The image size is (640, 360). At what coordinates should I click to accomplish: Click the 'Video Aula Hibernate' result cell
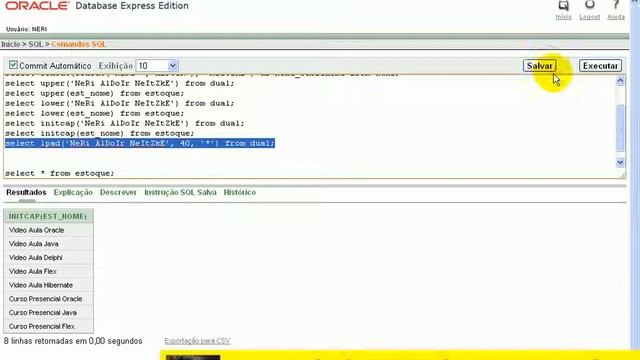tap(48, 285)
